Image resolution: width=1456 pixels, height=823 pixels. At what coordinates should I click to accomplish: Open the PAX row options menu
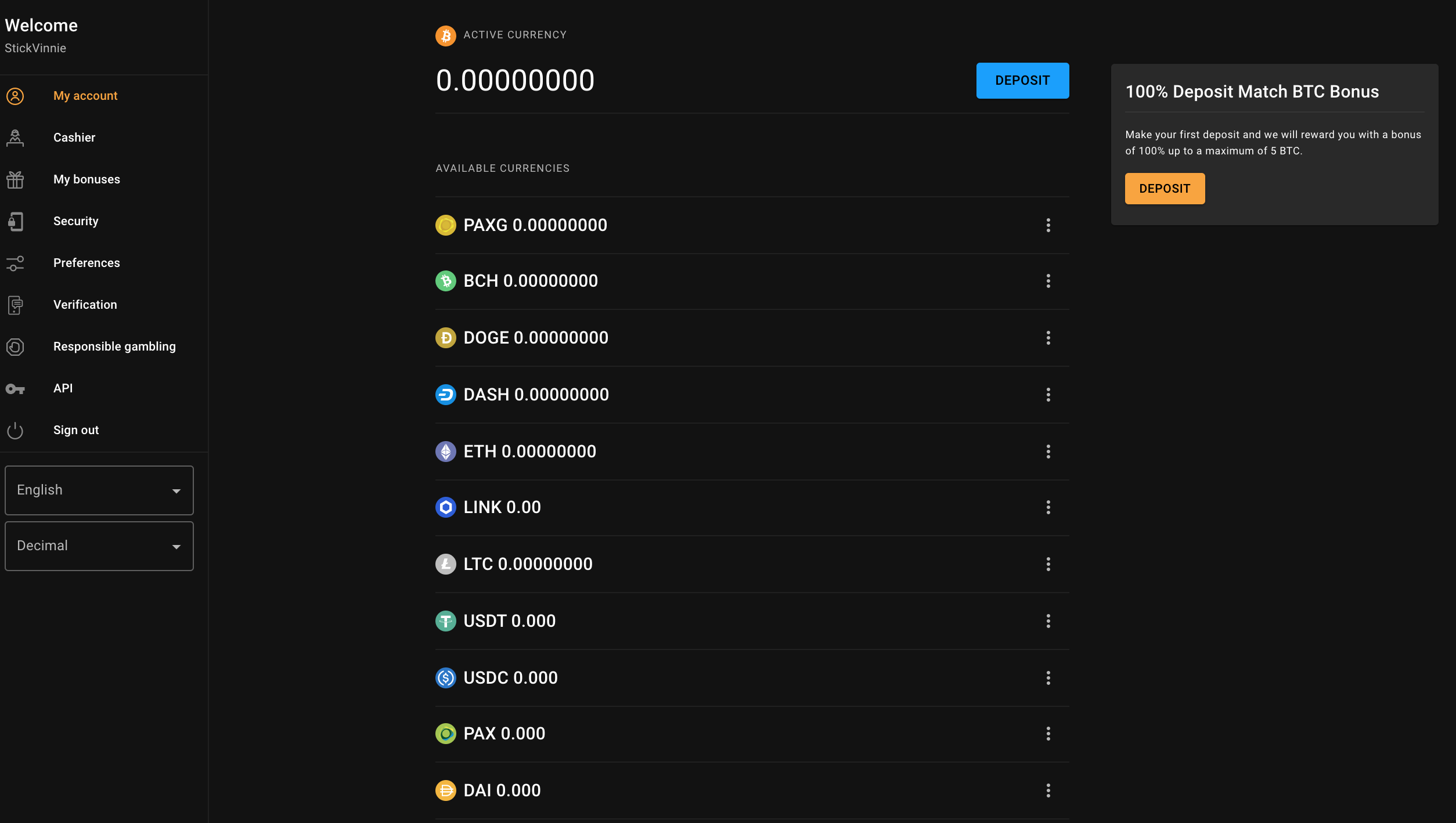(x=1048, y=734)
